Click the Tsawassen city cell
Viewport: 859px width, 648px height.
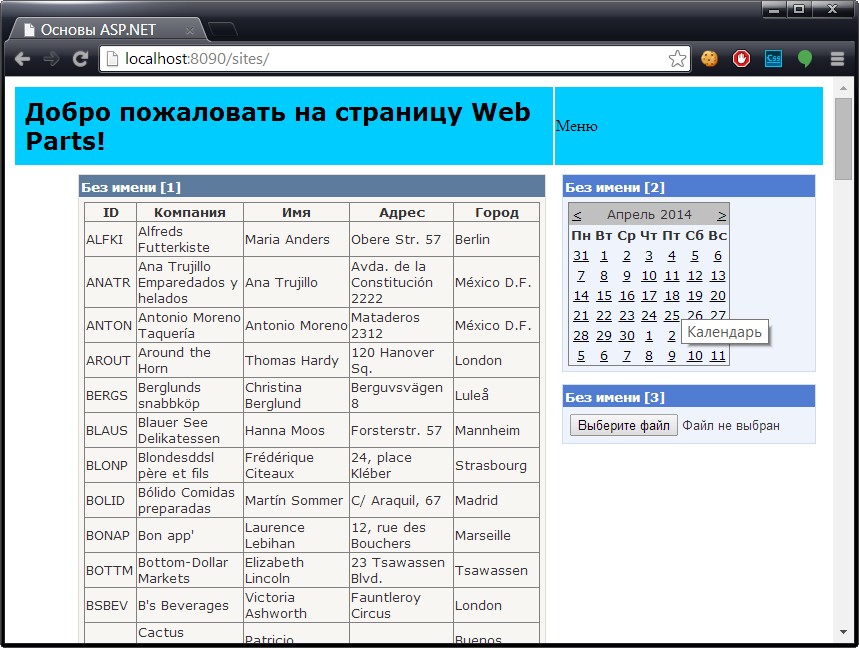(x=496, y=570)
